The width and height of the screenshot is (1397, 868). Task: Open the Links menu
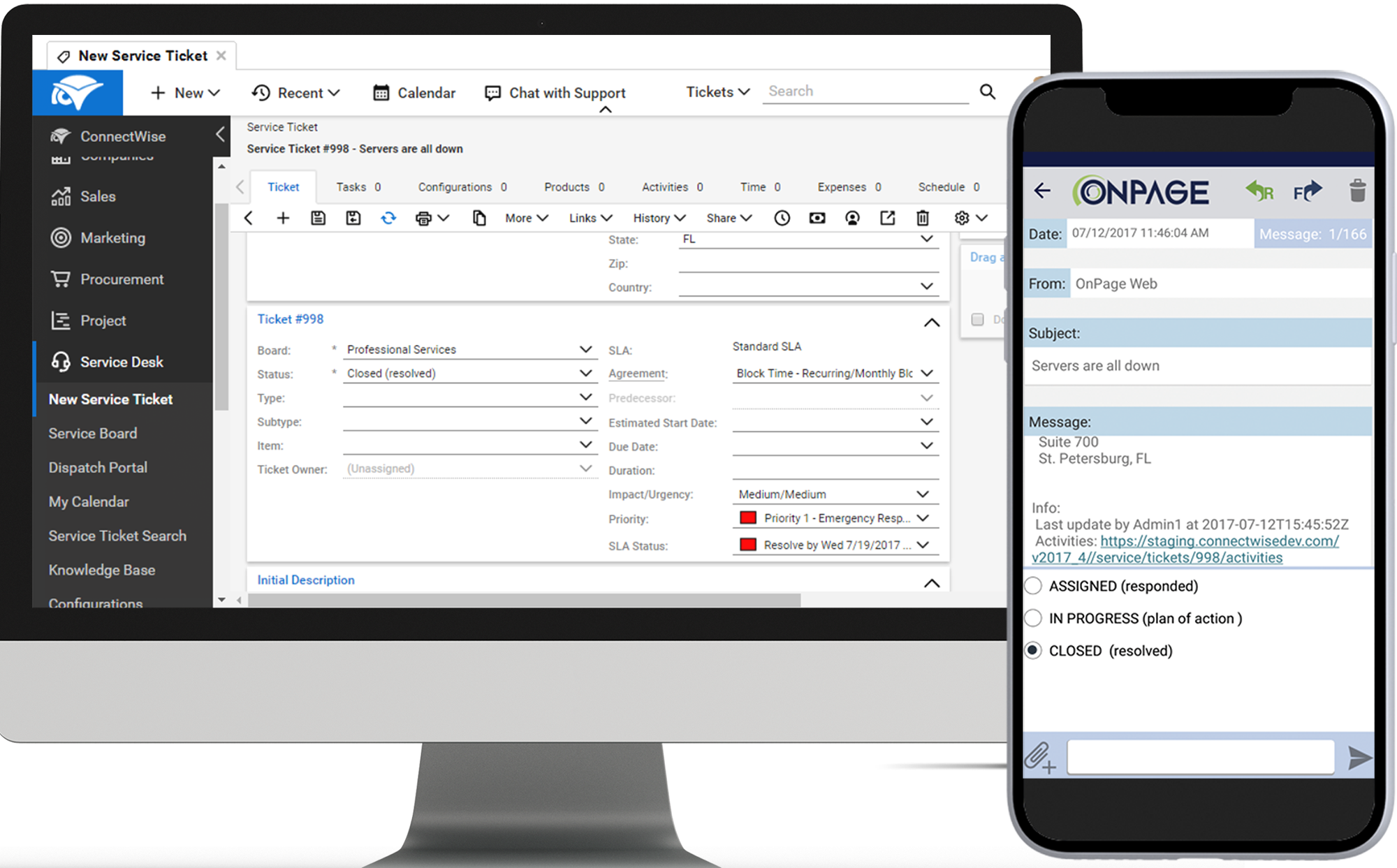click(x=590, y=218)
